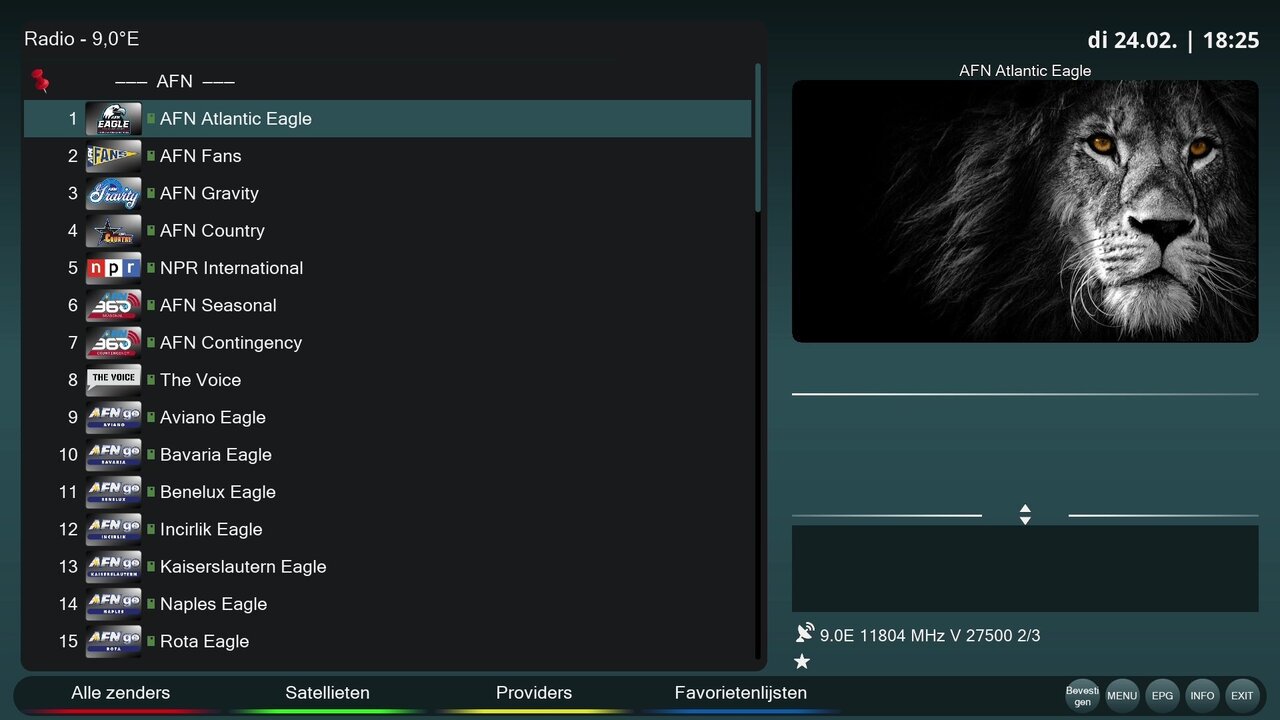Open the Alle zenders tab
Viewport: 1280px width, 720px height.
(121, 693)
